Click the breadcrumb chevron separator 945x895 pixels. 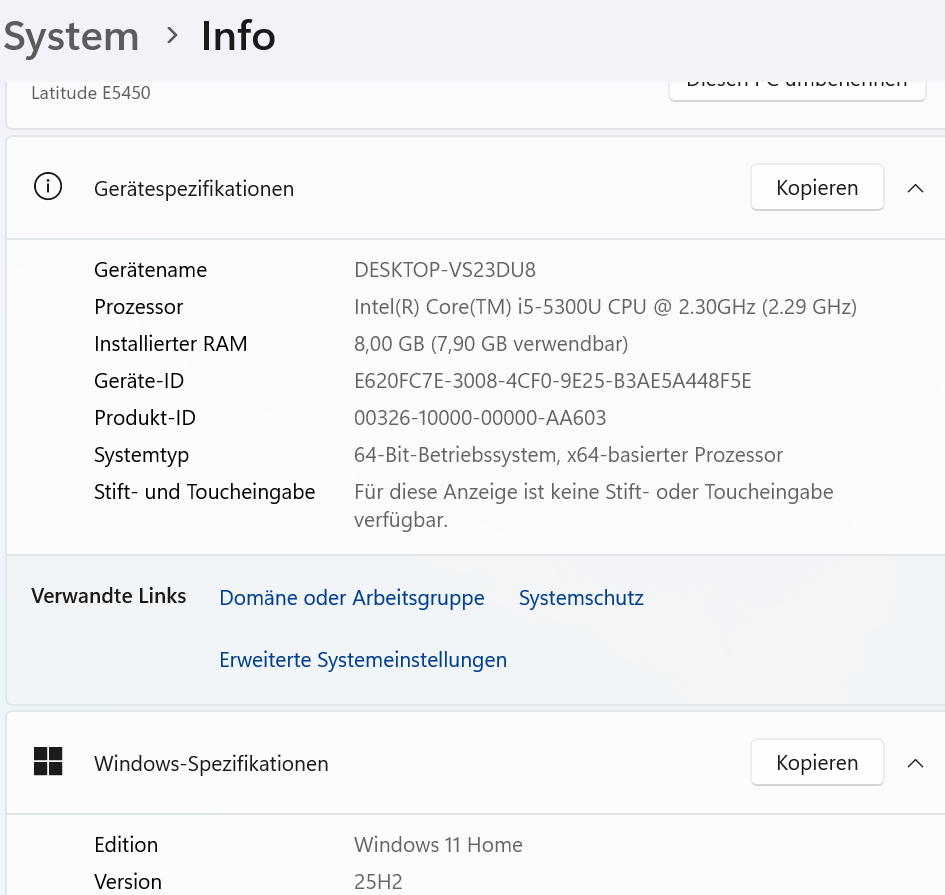(172, 36)
